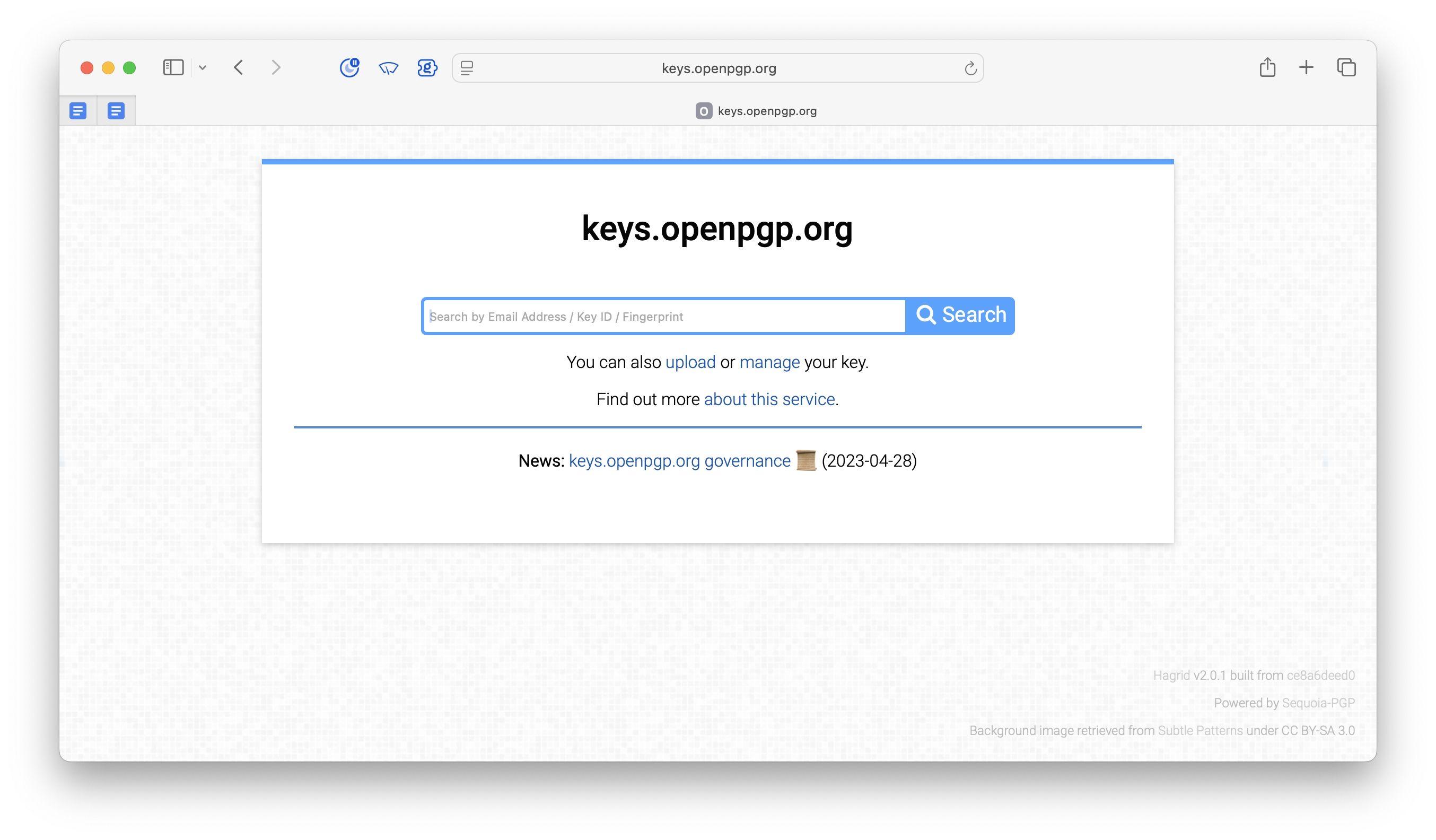The width and height of the screenshot is (1436, 840).
Task: Follow the about this service link
Action: (x=769, y=399)
